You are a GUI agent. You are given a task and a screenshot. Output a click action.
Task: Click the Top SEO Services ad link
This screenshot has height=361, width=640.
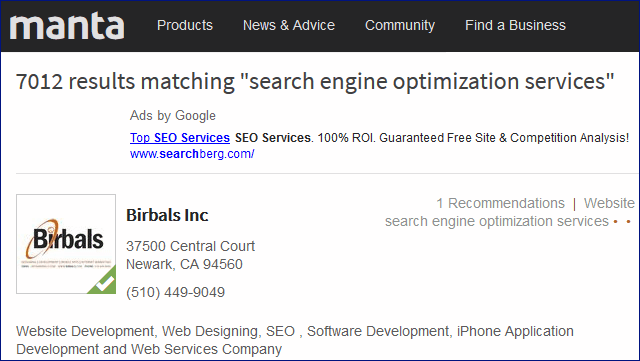(180, 138)
